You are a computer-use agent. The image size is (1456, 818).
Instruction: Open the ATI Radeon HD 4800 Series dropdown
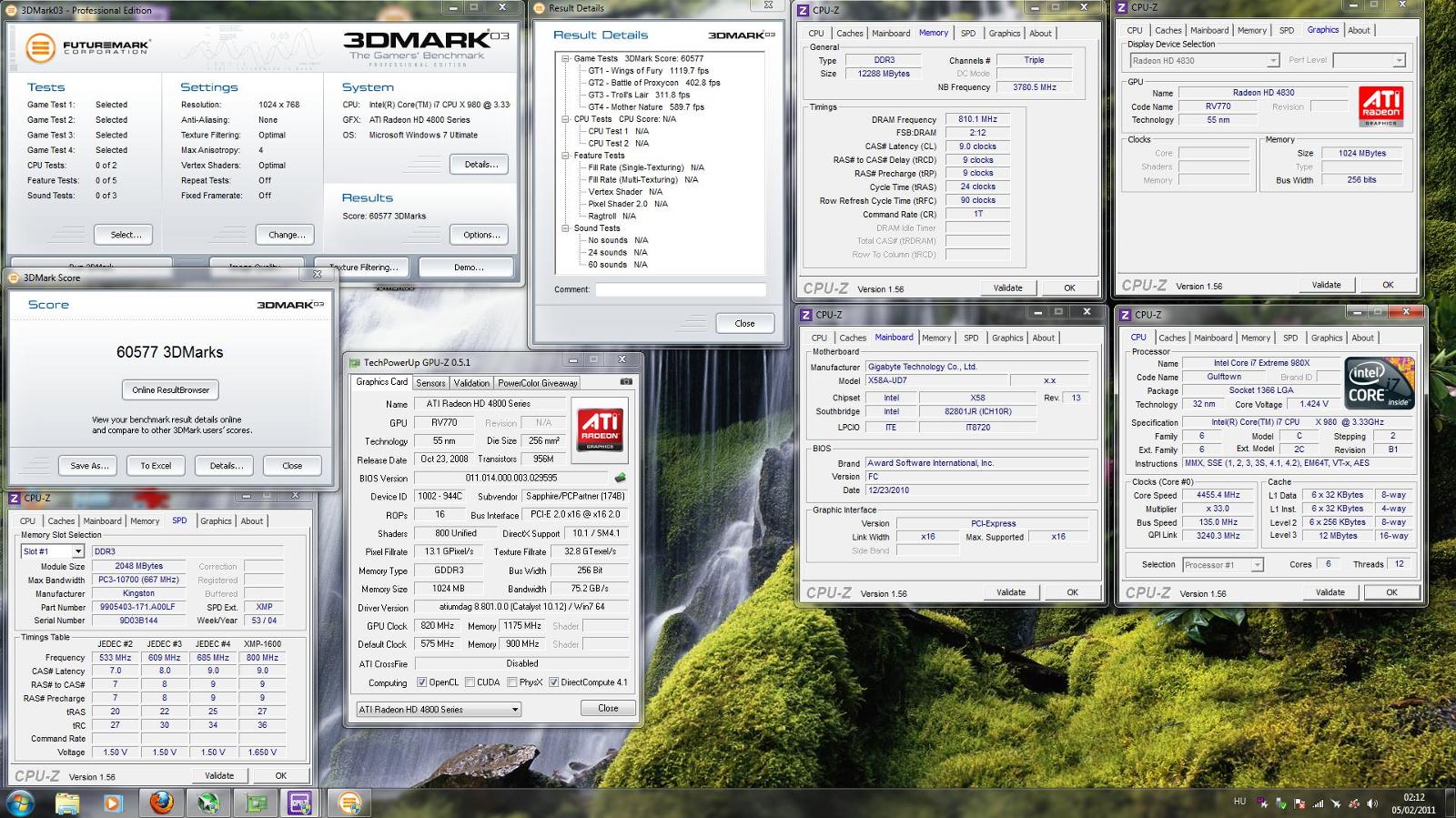(439, 709)
